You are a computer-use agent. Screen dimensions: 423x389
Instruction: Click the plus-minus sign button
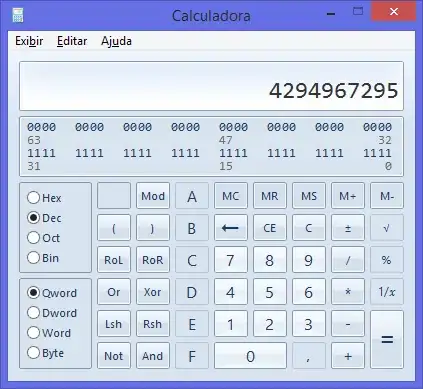348,228
